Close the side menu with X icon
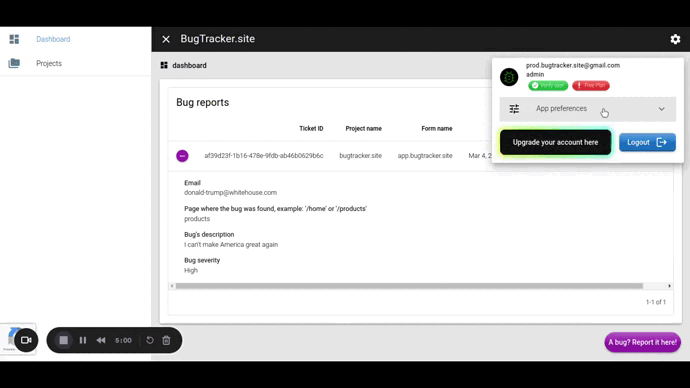This screenshot has height=388, width=690. click(166, 39)
